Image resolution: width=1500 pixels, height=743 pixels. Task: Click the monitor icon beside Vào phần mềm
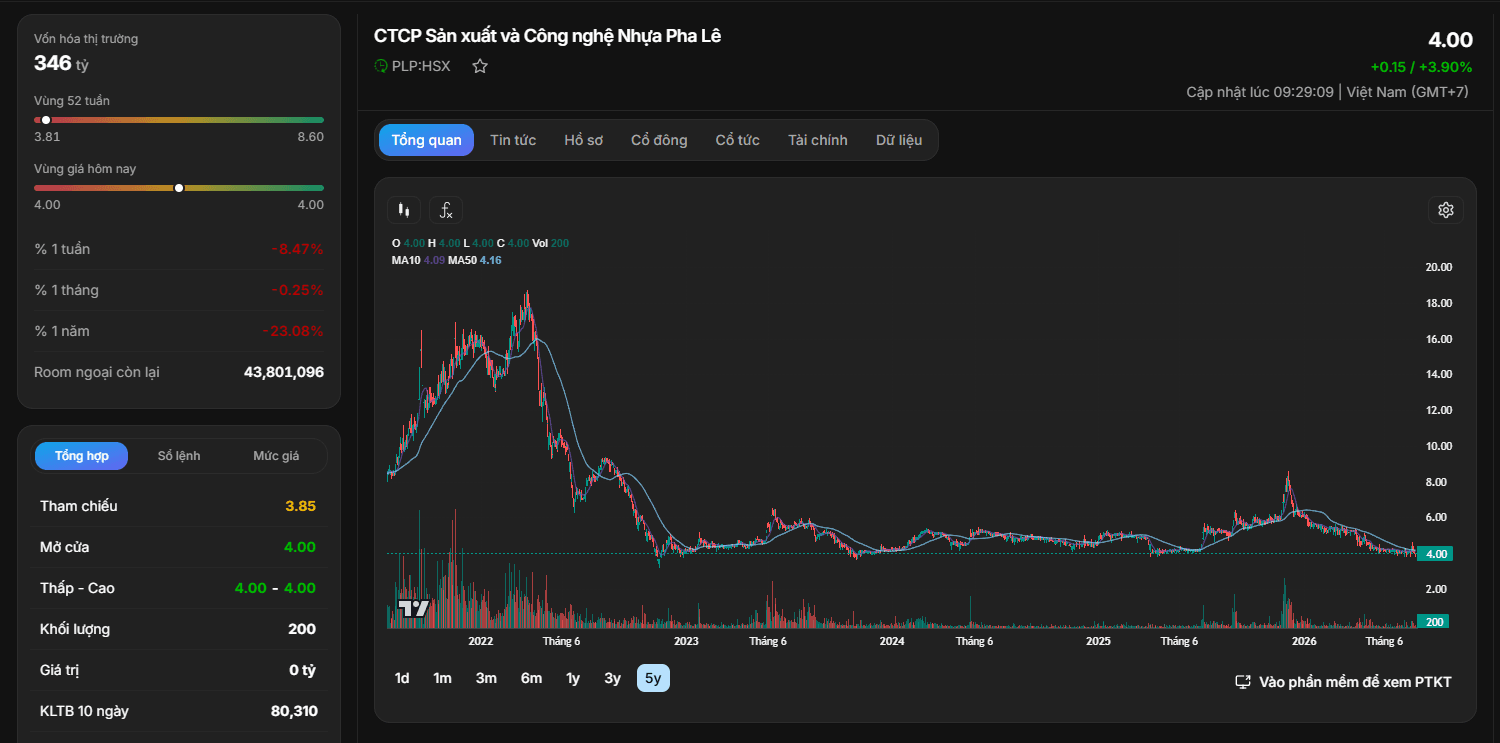[x=1243, y=682]
